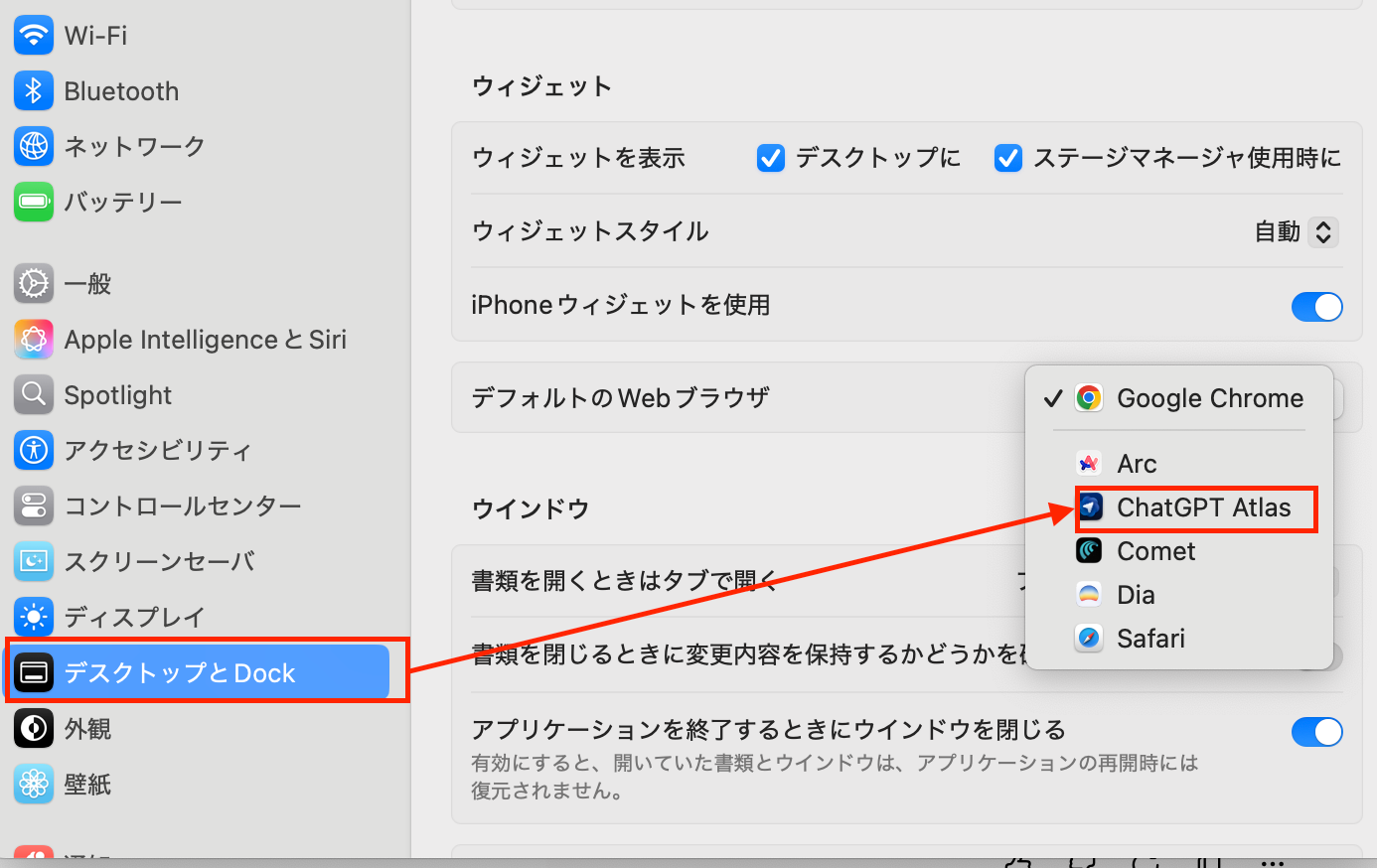Click the ChatGPT Atlas browser icon
Screen dimensions: 1377x868
(x=1090, y=507)
